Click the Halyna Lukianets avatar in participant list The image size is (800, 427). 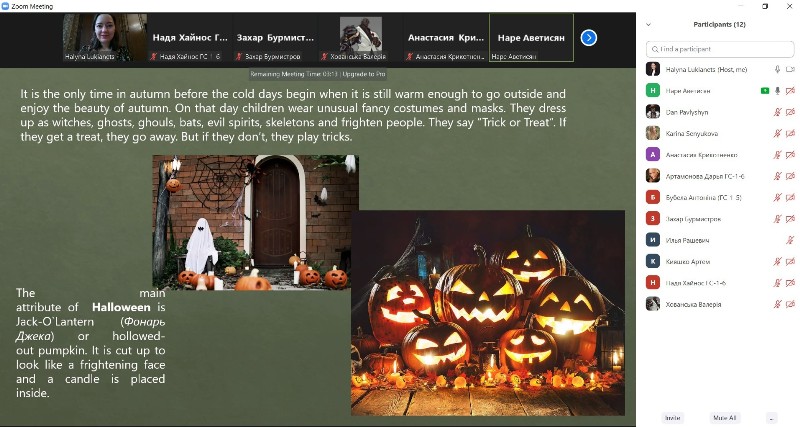653,69
